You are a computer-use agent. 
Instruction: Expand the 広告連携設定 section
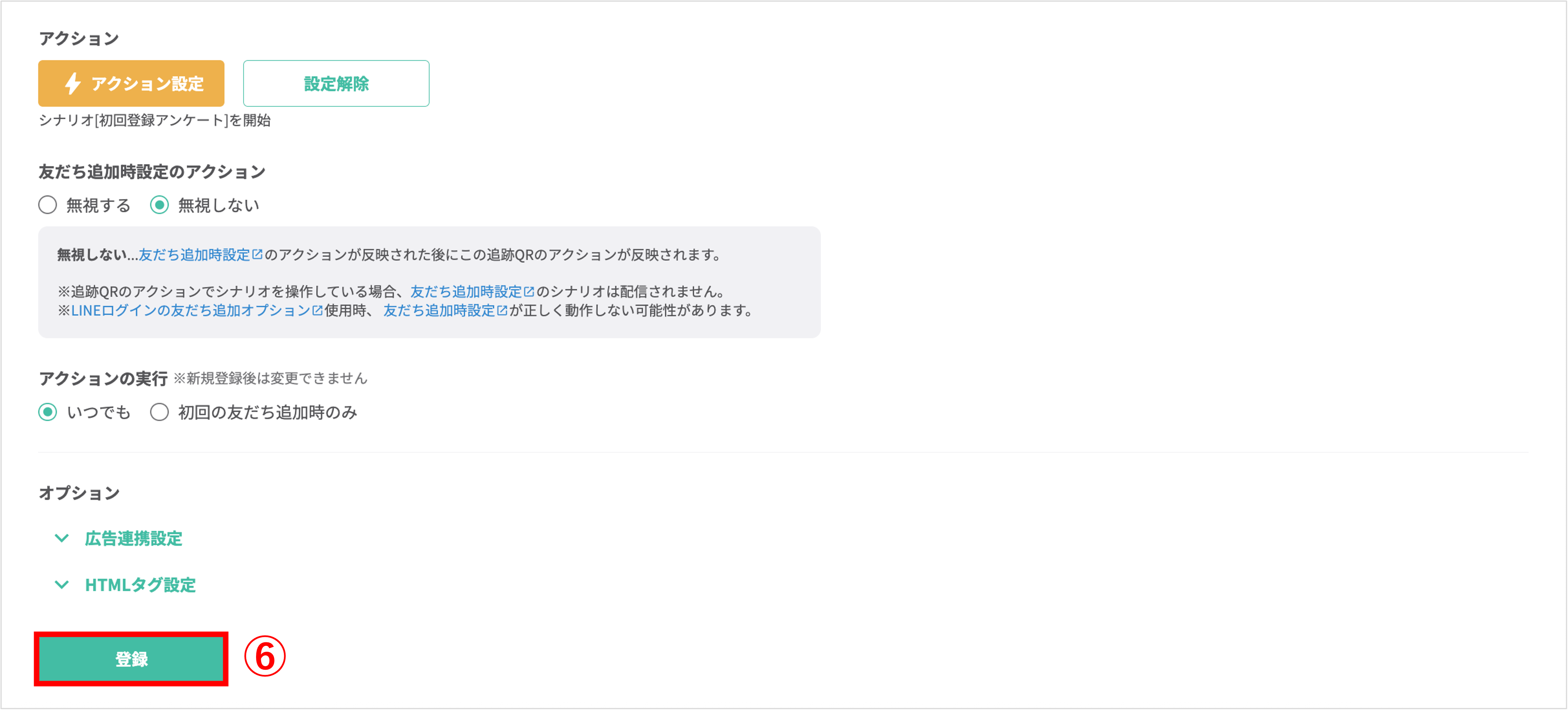(133, 539)
